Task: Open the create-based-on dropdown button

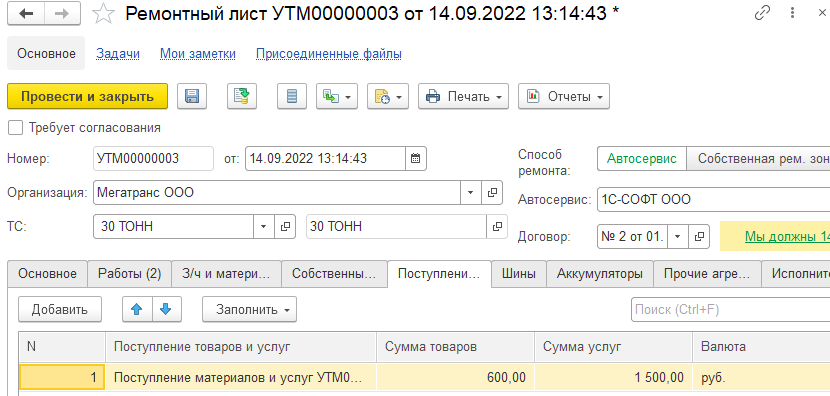Action: pyautogui.click(x=337, y=96)
